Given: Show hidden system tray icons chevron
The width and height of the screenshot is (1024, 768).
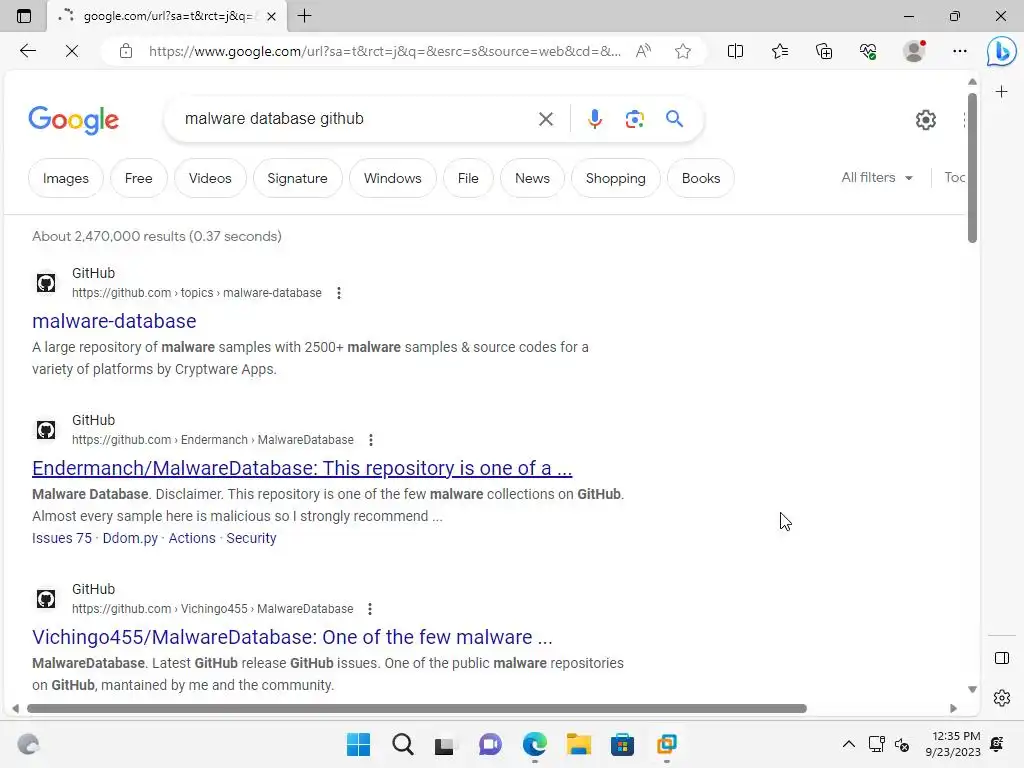Looking at the screenshot, I should [x=848, y=744].
